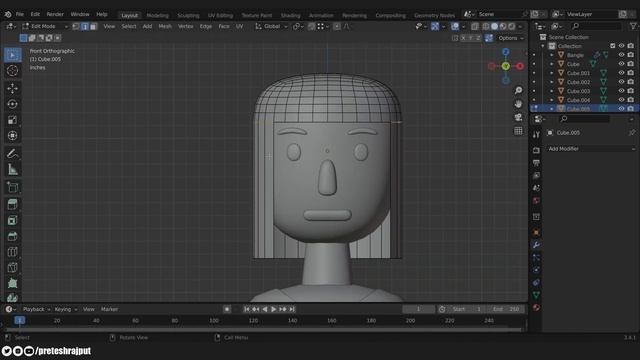Screen dimensions: 640x360
Task: Play the animation
Action: (273, 309)
